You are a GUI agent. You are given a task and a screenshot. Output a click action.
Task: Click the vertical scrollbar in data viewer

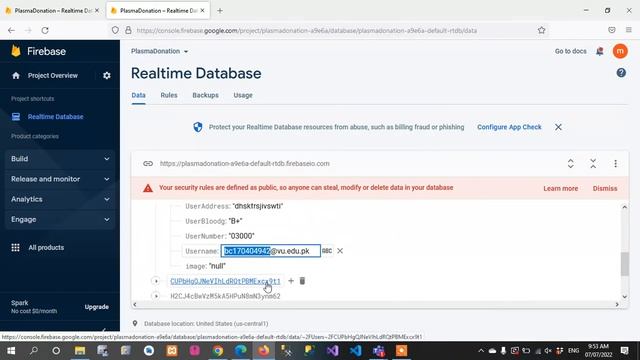coord(624,264)
